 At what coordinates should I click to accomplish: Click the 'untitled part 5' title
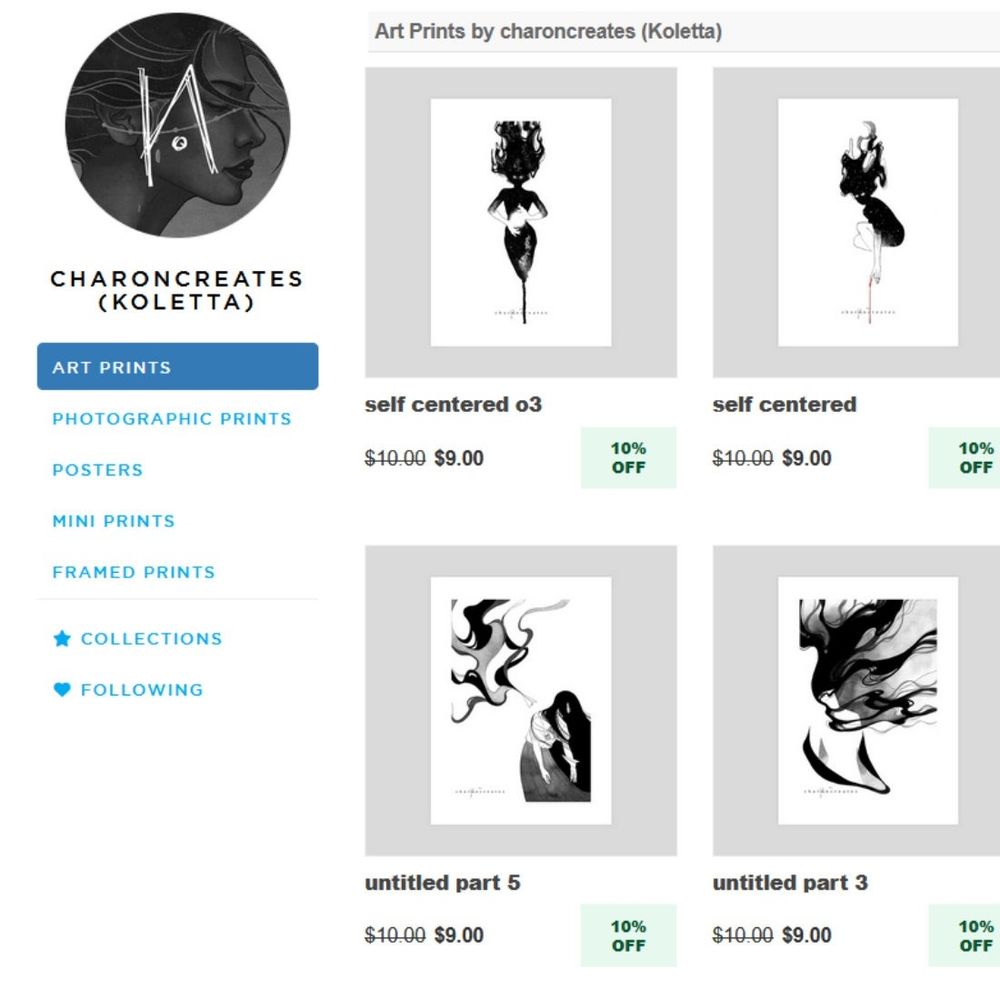coord(442,883)
